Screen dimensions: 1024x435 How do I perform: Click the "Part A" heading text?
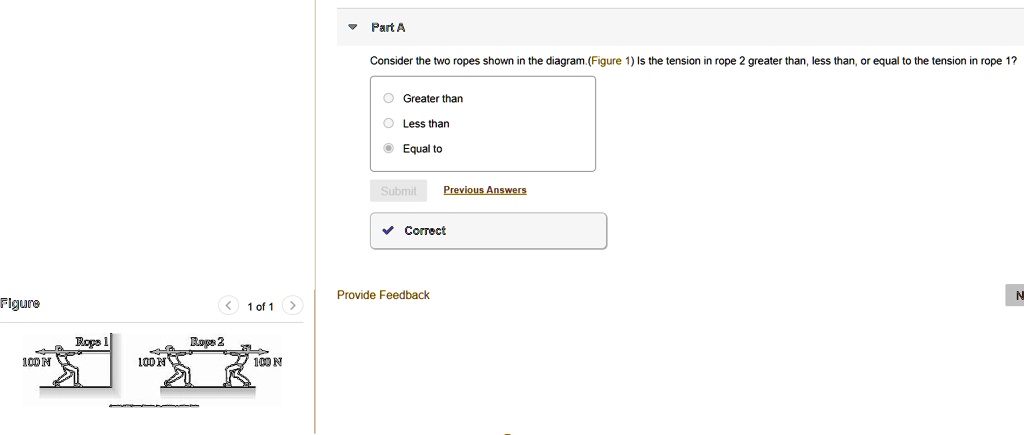(388, 28)
